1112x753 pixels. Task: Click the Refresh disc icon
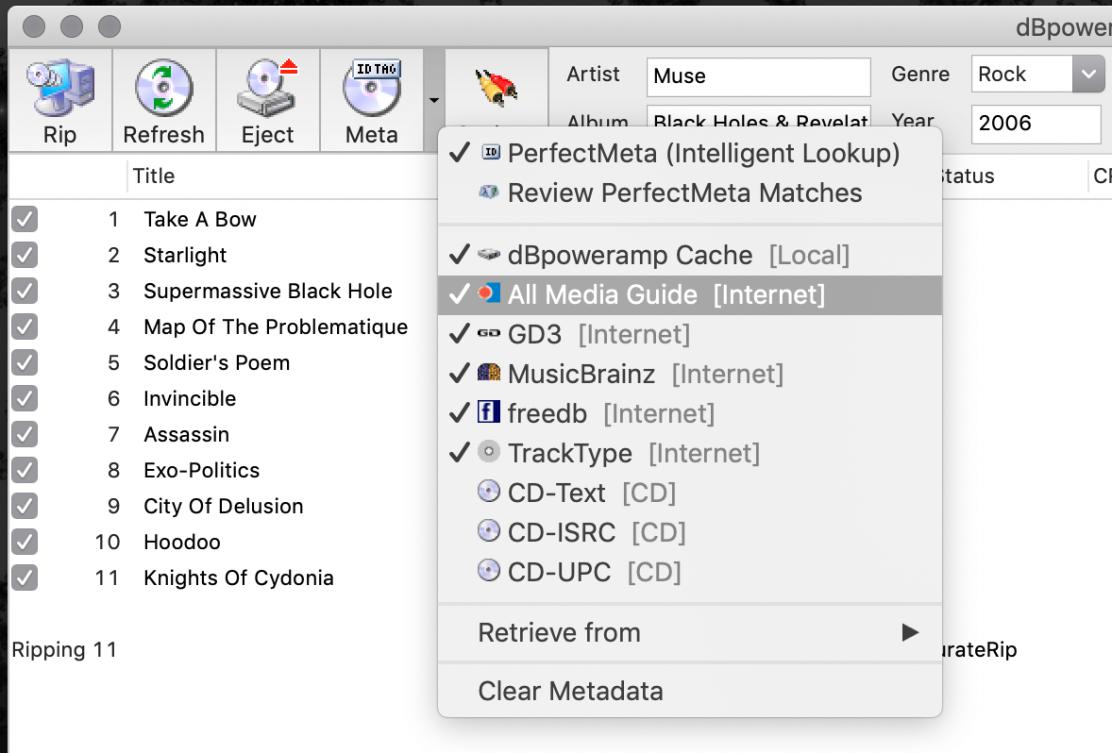163,90
